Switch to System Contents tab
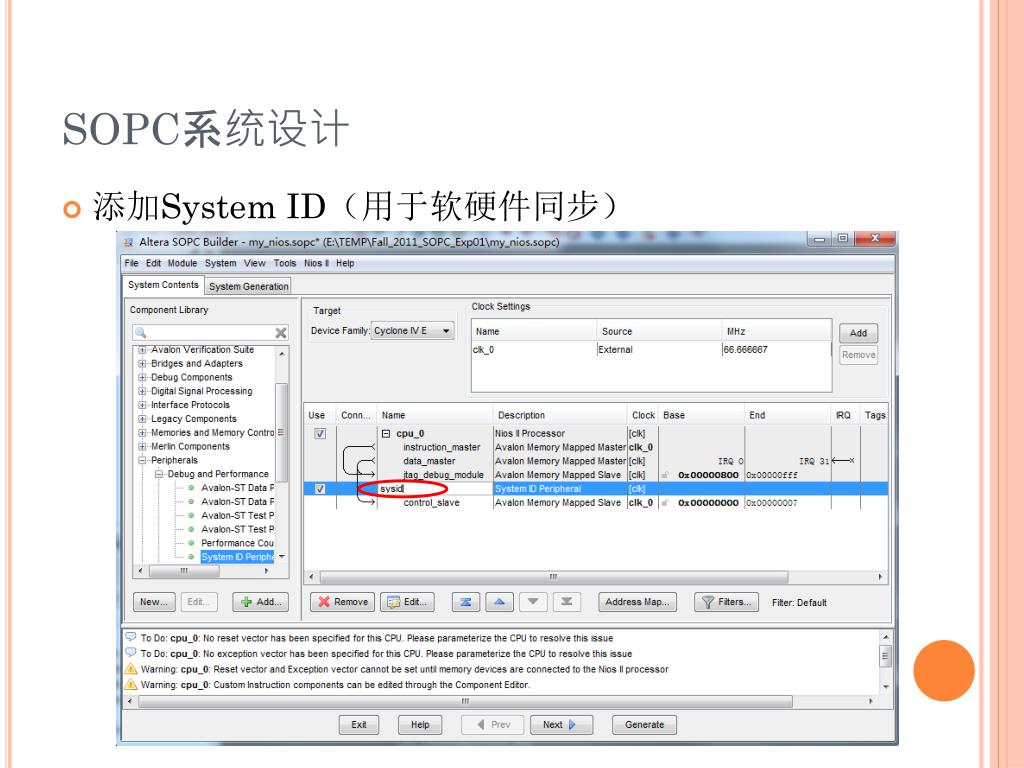 click(x=163, y=285)
